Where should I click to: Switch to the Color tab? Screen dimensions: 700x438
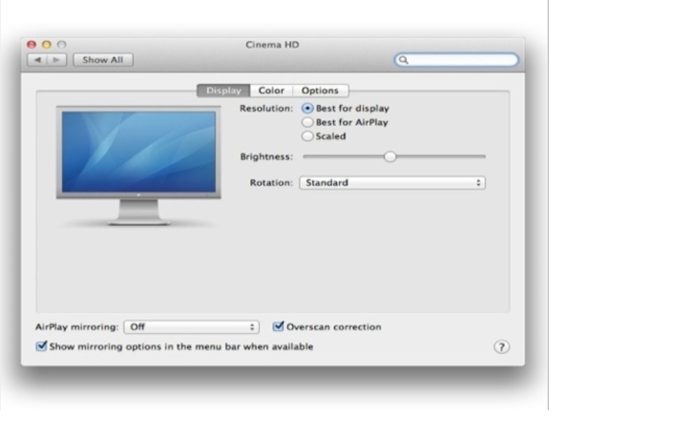271,91
